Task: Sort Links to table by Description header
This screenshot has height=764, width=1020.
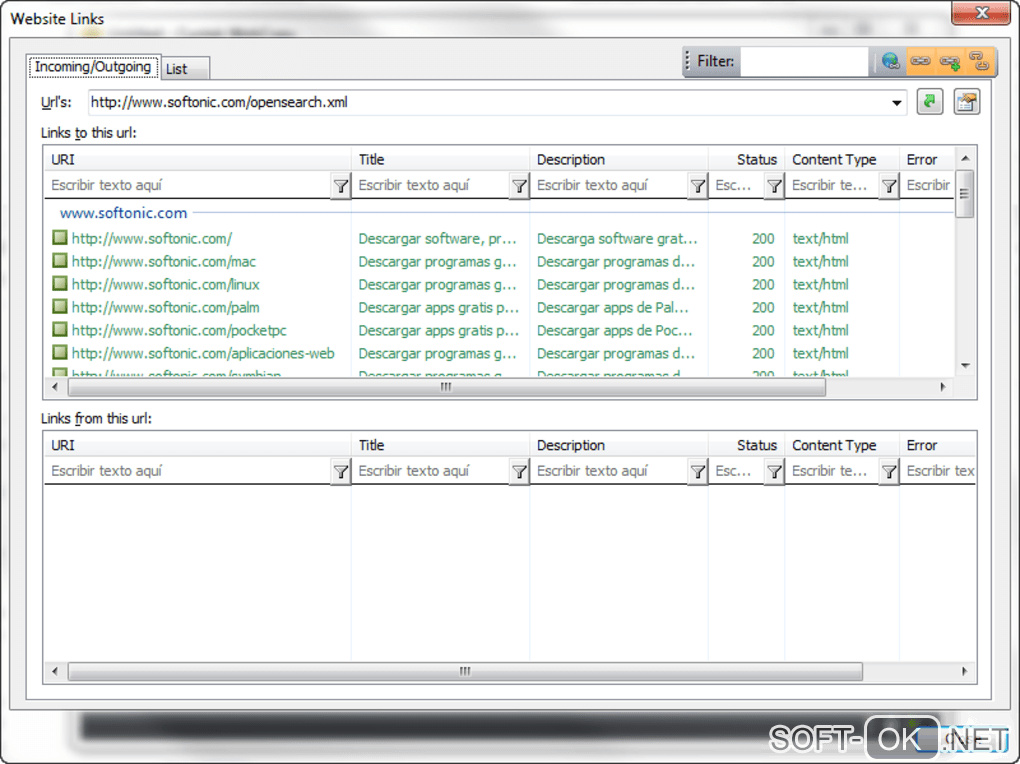Action: pyautogui.click(x=619, y=159)
